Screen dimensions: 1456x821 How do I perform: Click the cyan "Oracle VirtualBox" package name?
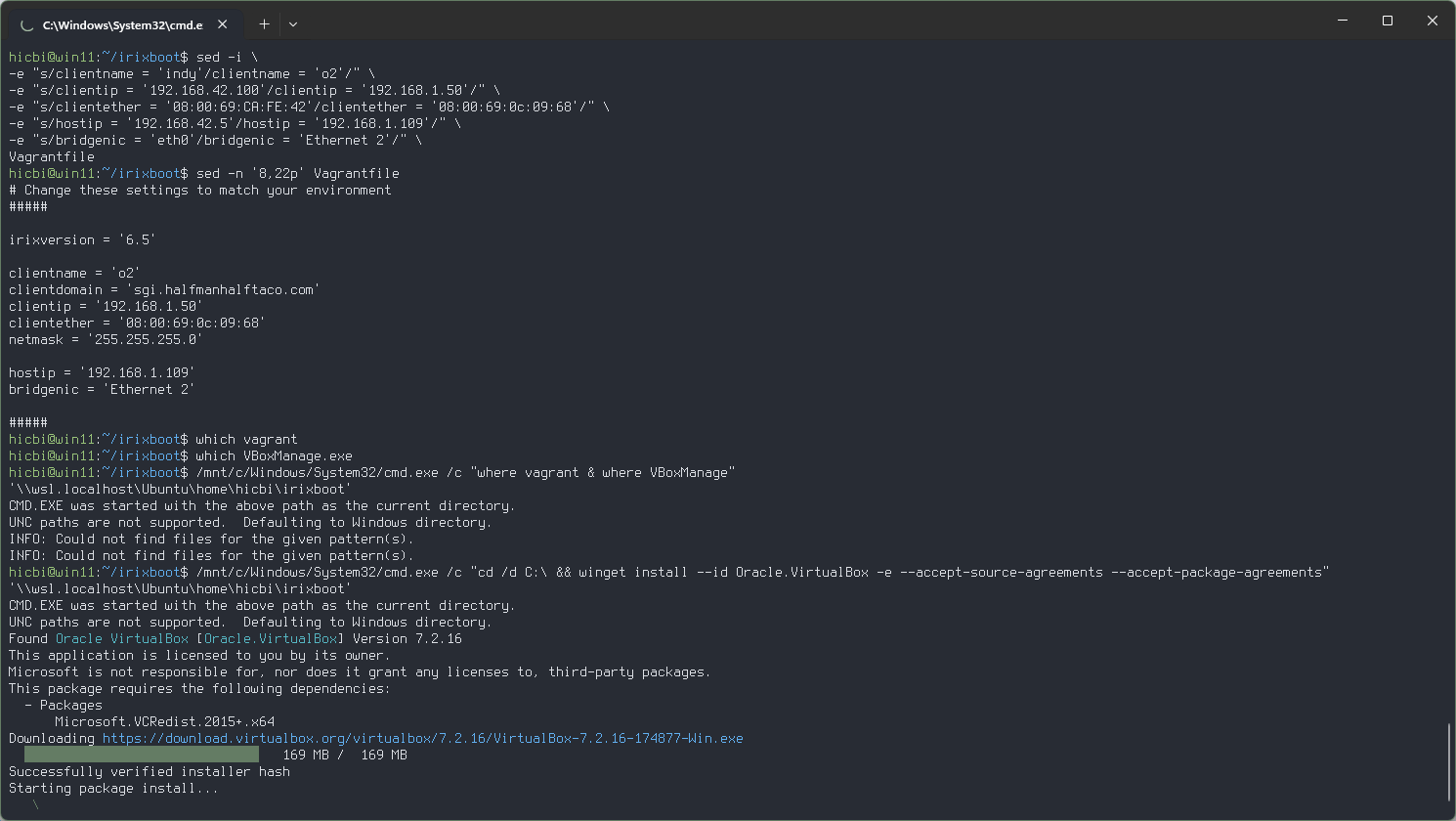[122, 638]
